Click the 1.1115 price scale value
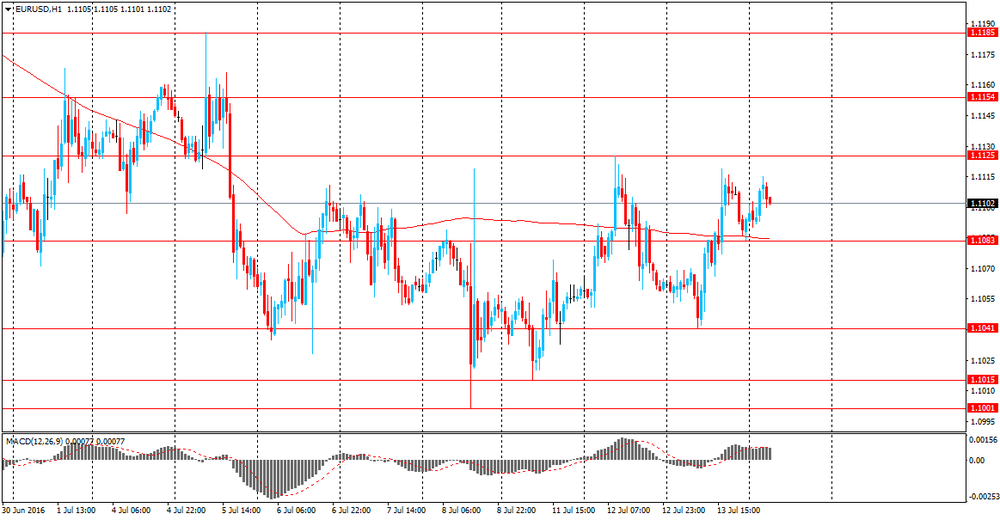The height and width of the screenshot is (520, 1000). (x=982, y=177)
